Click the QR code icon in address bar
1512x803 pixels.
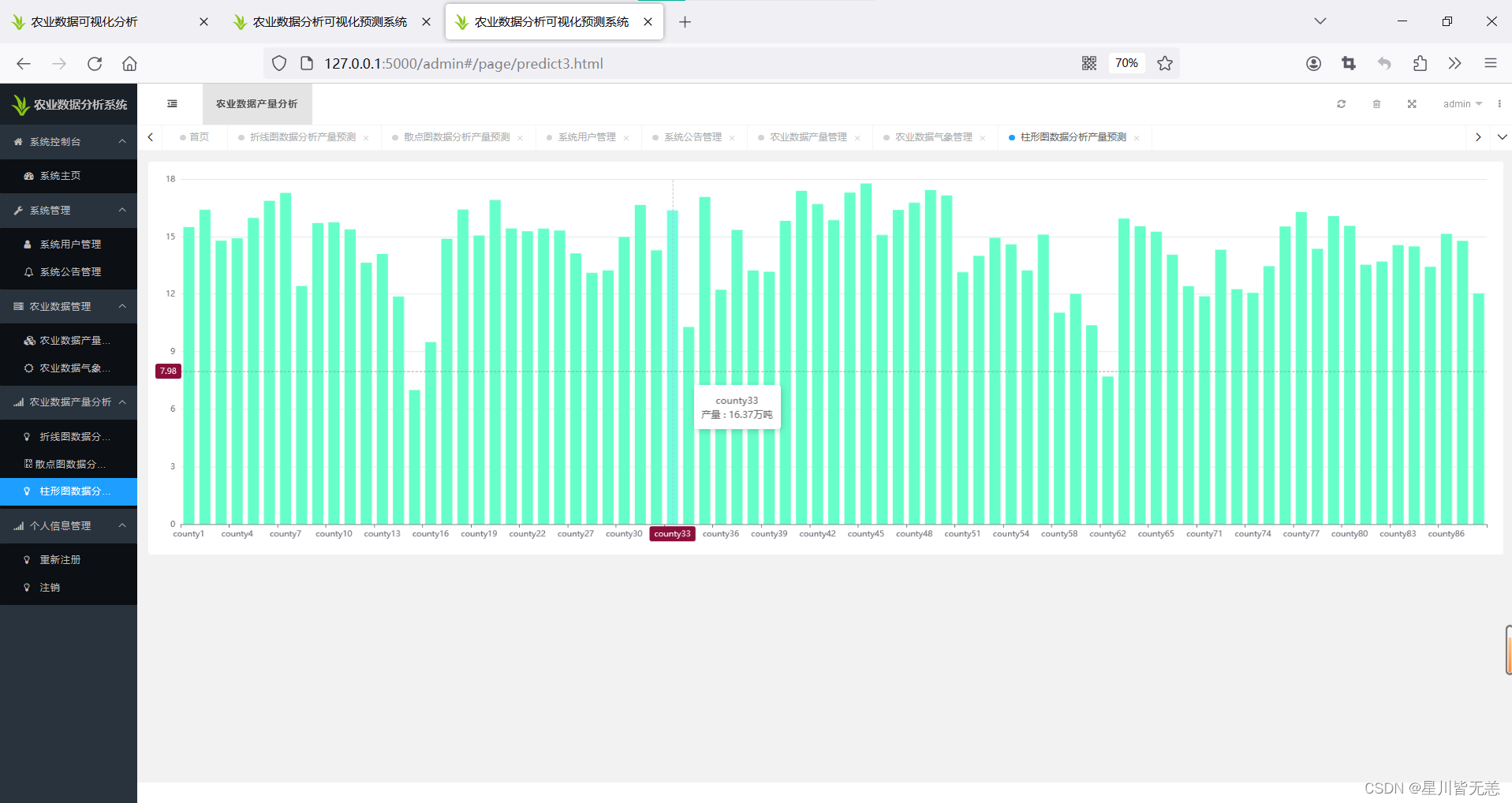pos(1089,63)
